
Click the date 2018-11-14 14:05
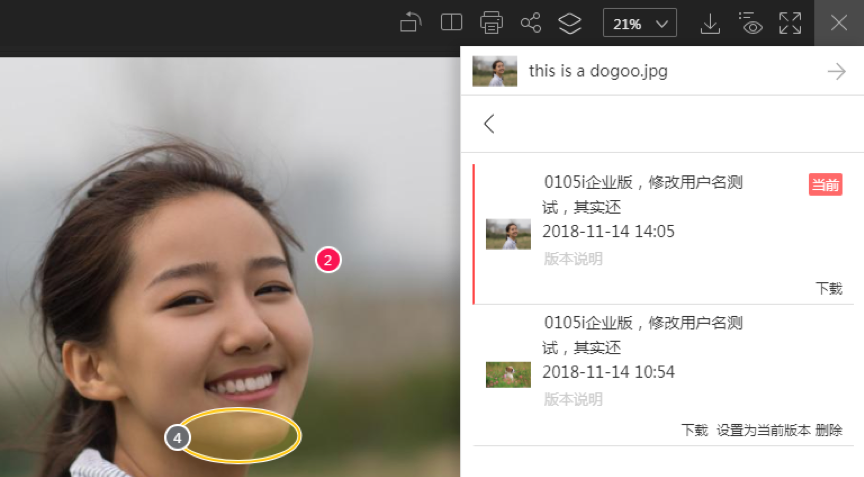click(608, 231)
